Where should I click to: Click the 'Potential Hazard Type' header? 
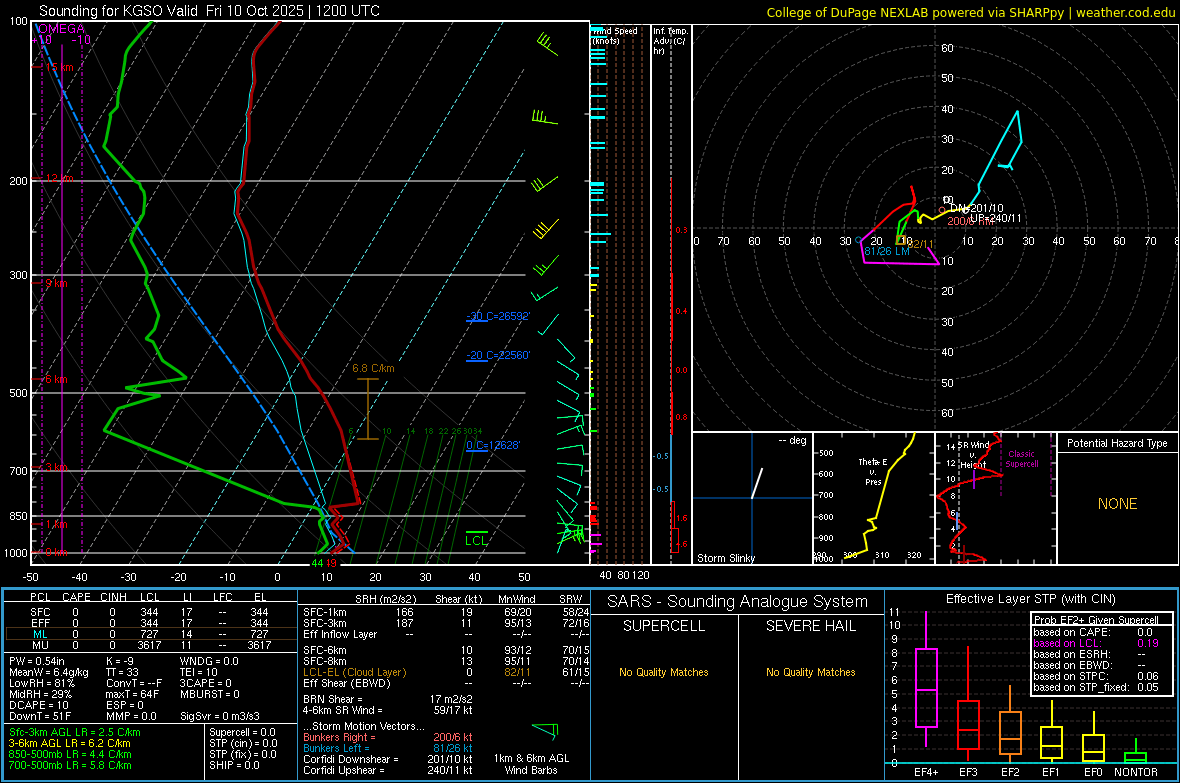pyautogui.click(x=1117, y=443)
